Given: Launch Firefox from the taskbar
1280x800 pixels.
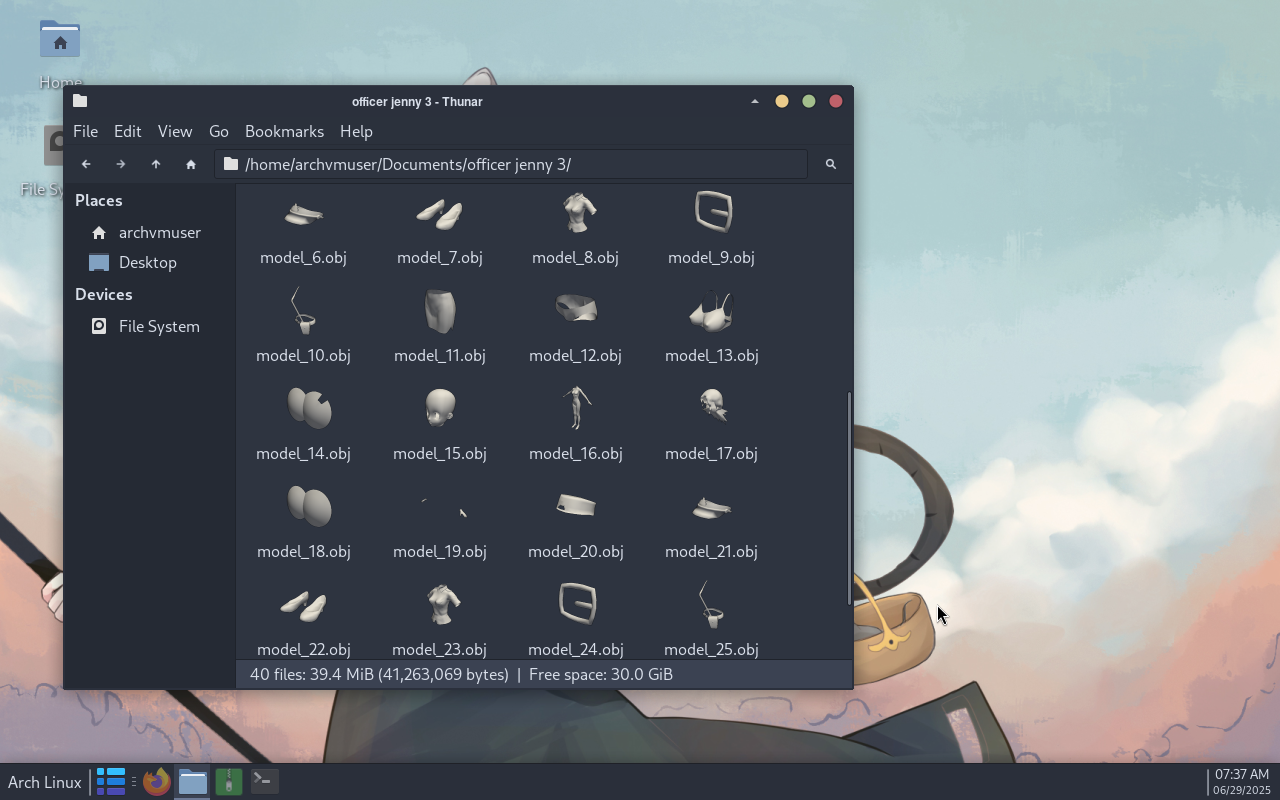Looking at the screenshot, I should click(156, 781).
